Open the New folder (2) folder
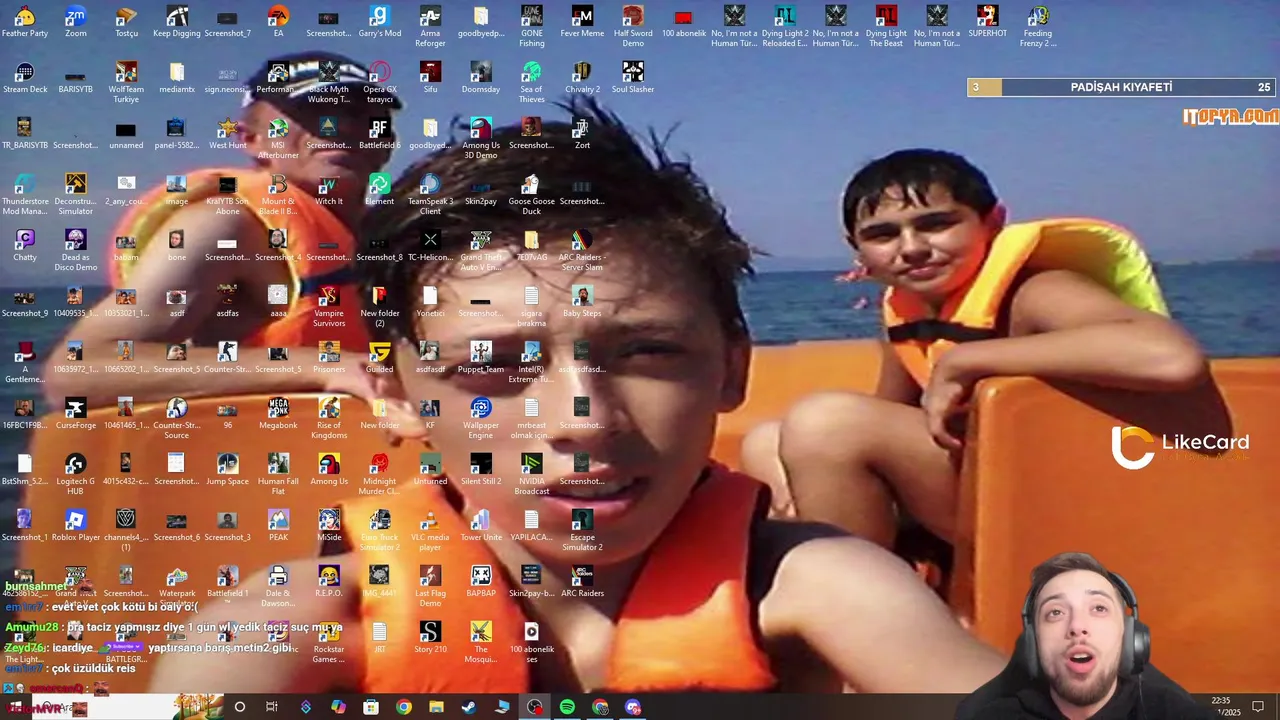The width and height of the screenshot is (1280, 720). click(379, 297)
